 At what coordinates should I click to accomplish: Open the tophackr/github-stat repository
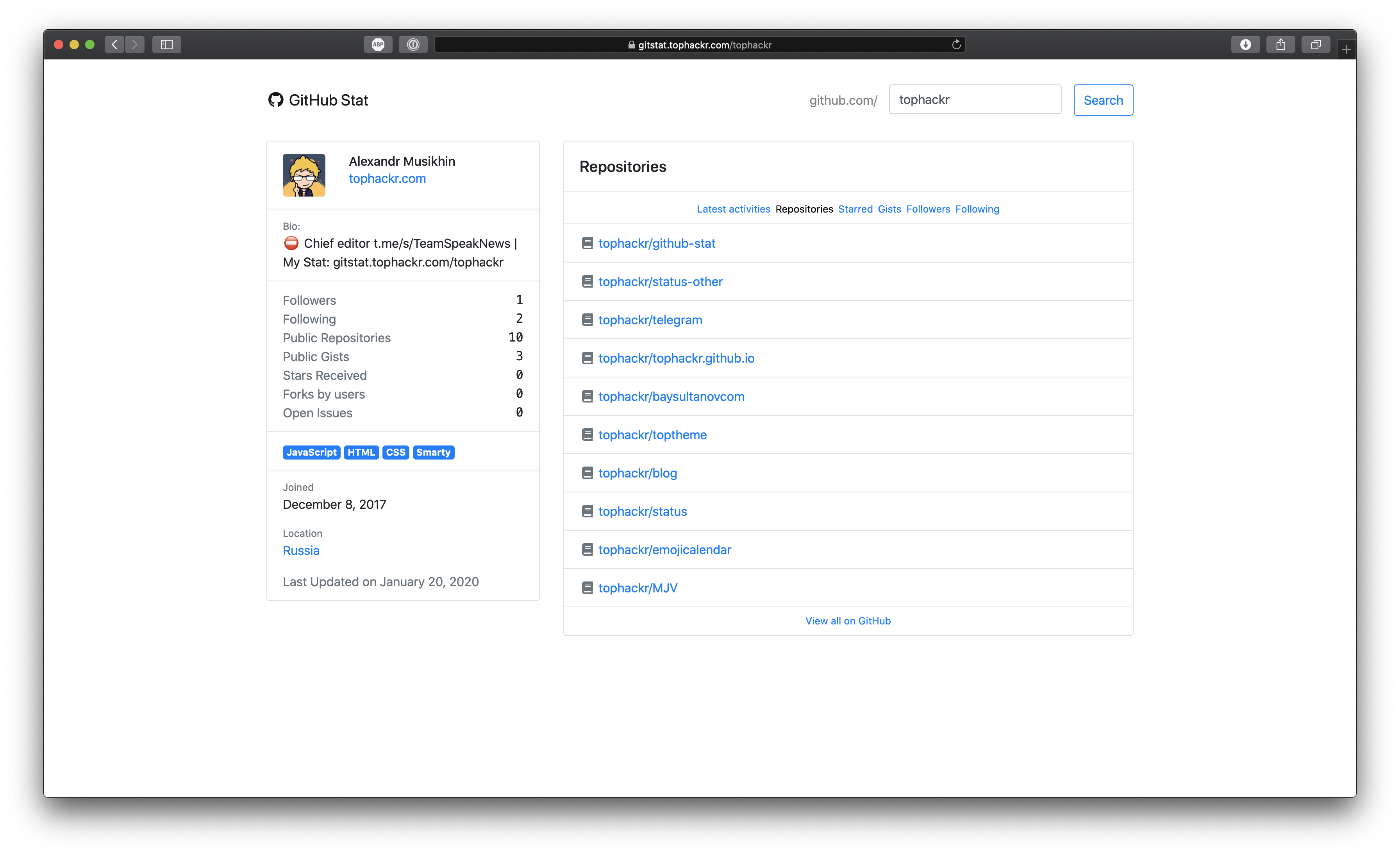pyautogui.click(x=657, y=243)
